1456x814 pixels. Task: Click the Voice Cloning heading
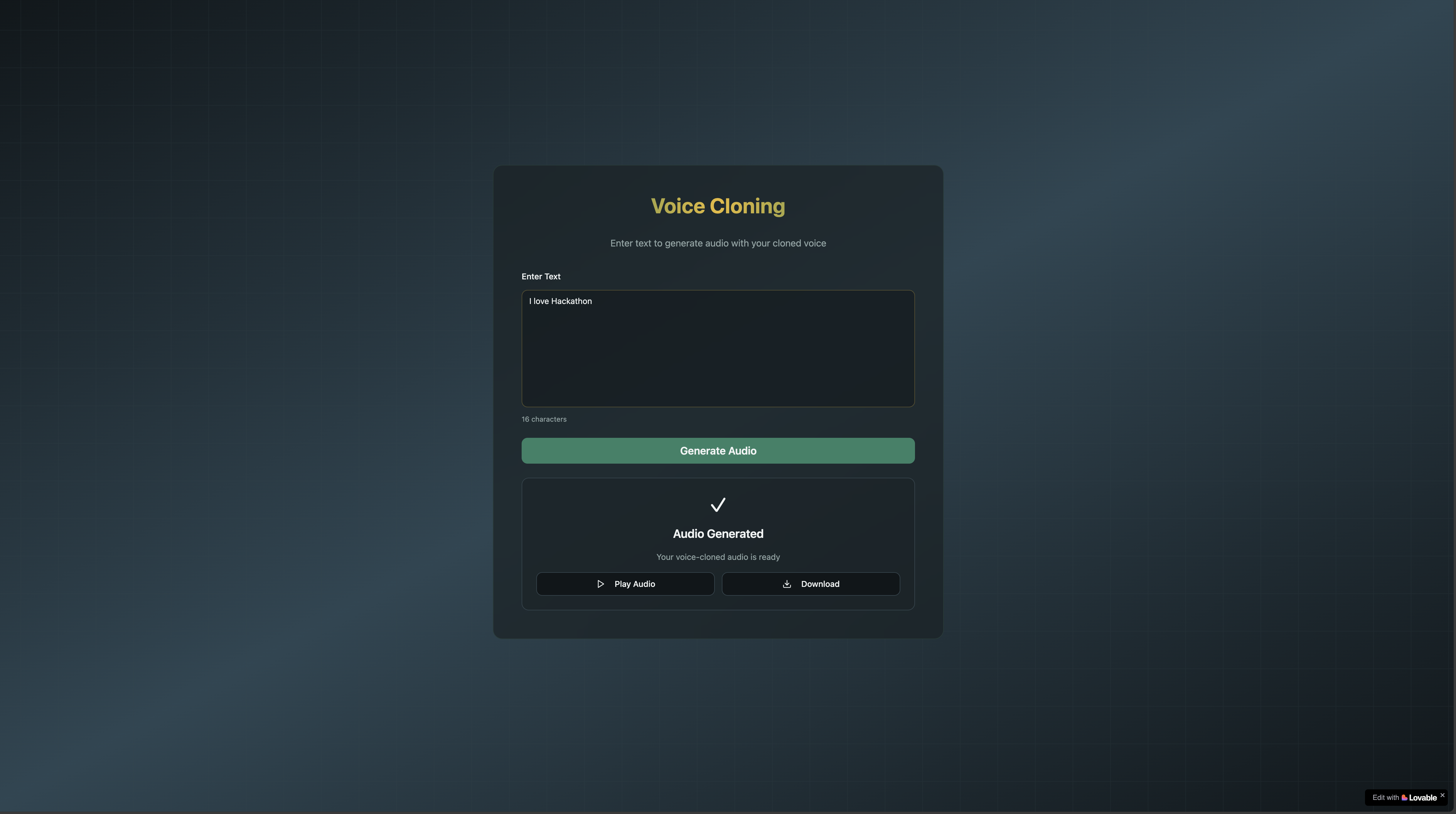[x=718, y=206]
